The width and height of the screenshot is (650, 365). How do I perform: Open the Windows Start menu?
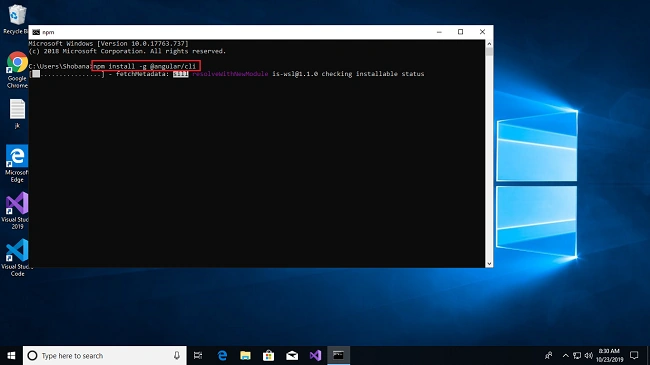11,355
